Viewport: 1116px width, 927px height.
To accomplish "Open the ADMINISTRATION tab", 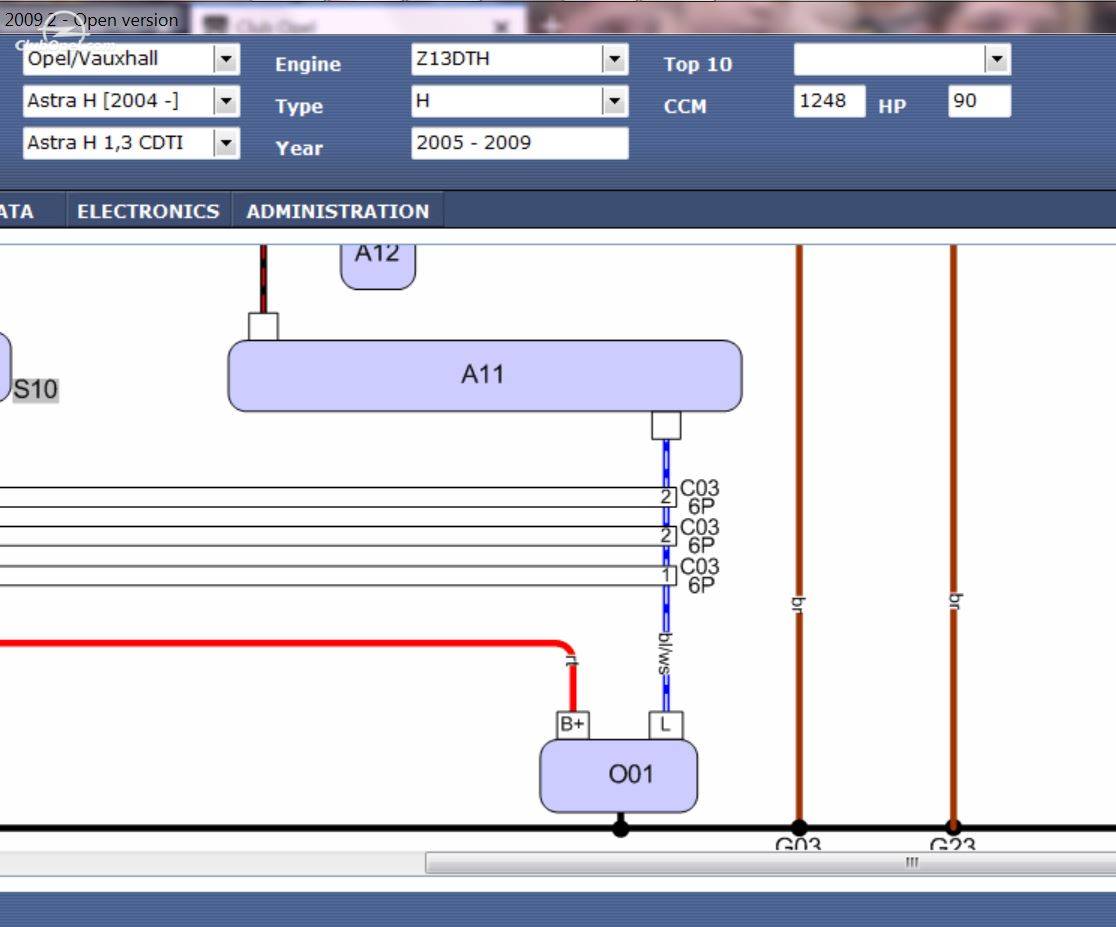I will (x=338, y=211).
